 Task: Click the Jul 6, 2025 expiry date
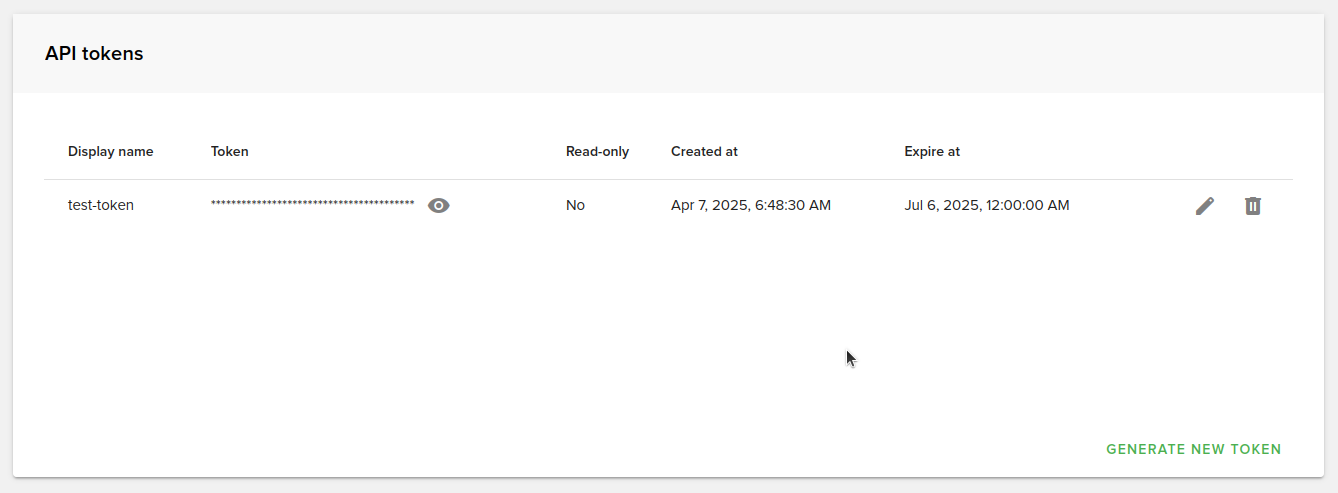[987, 205]
